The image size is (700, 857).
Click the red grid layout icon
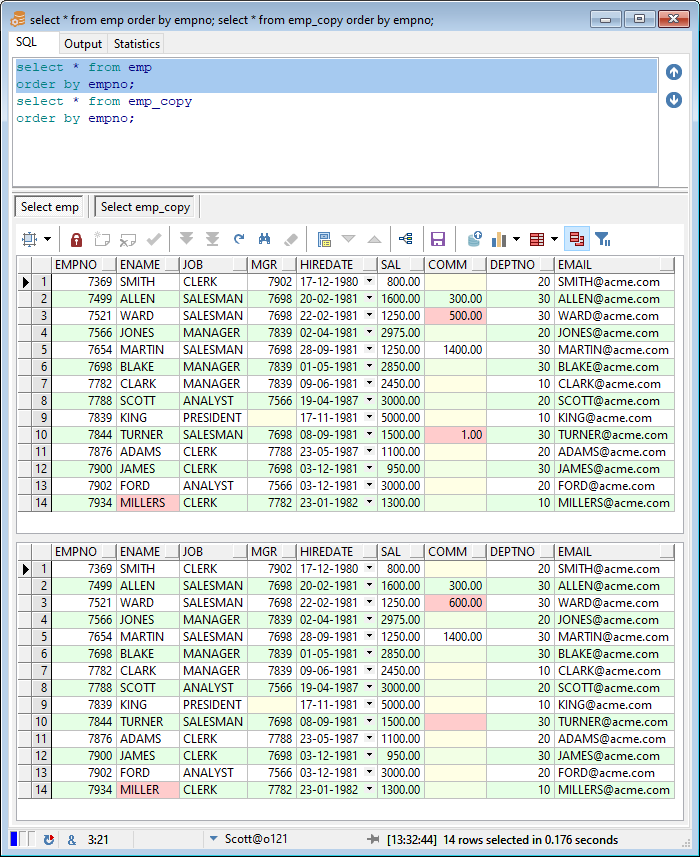tap(537, 239)
